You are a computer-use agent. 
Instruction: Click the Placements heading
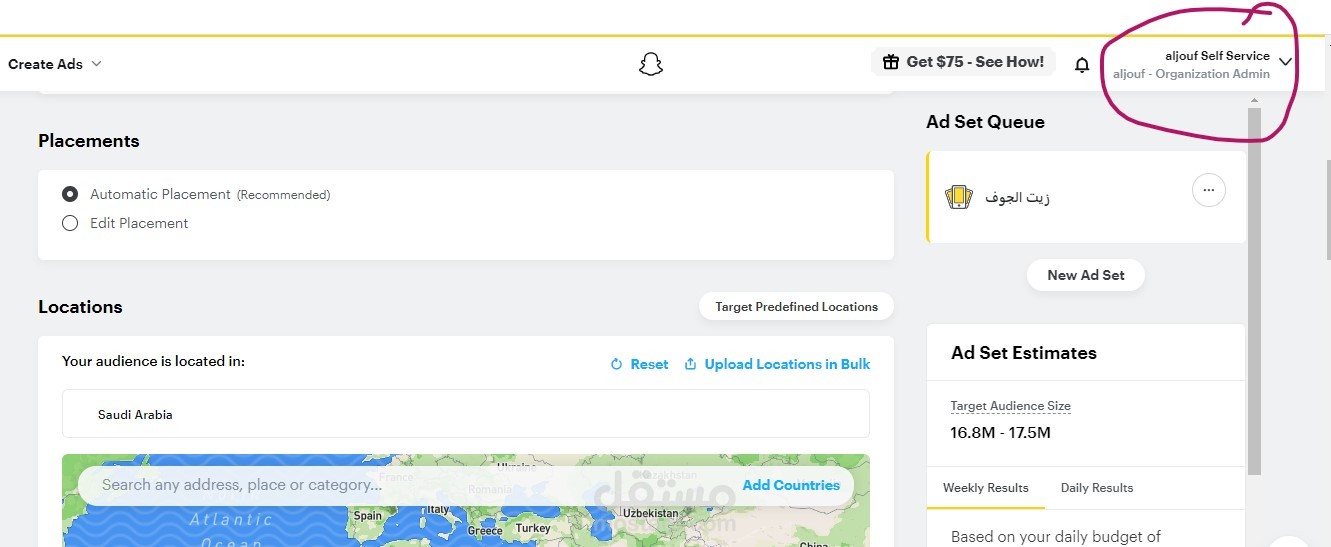88,141
